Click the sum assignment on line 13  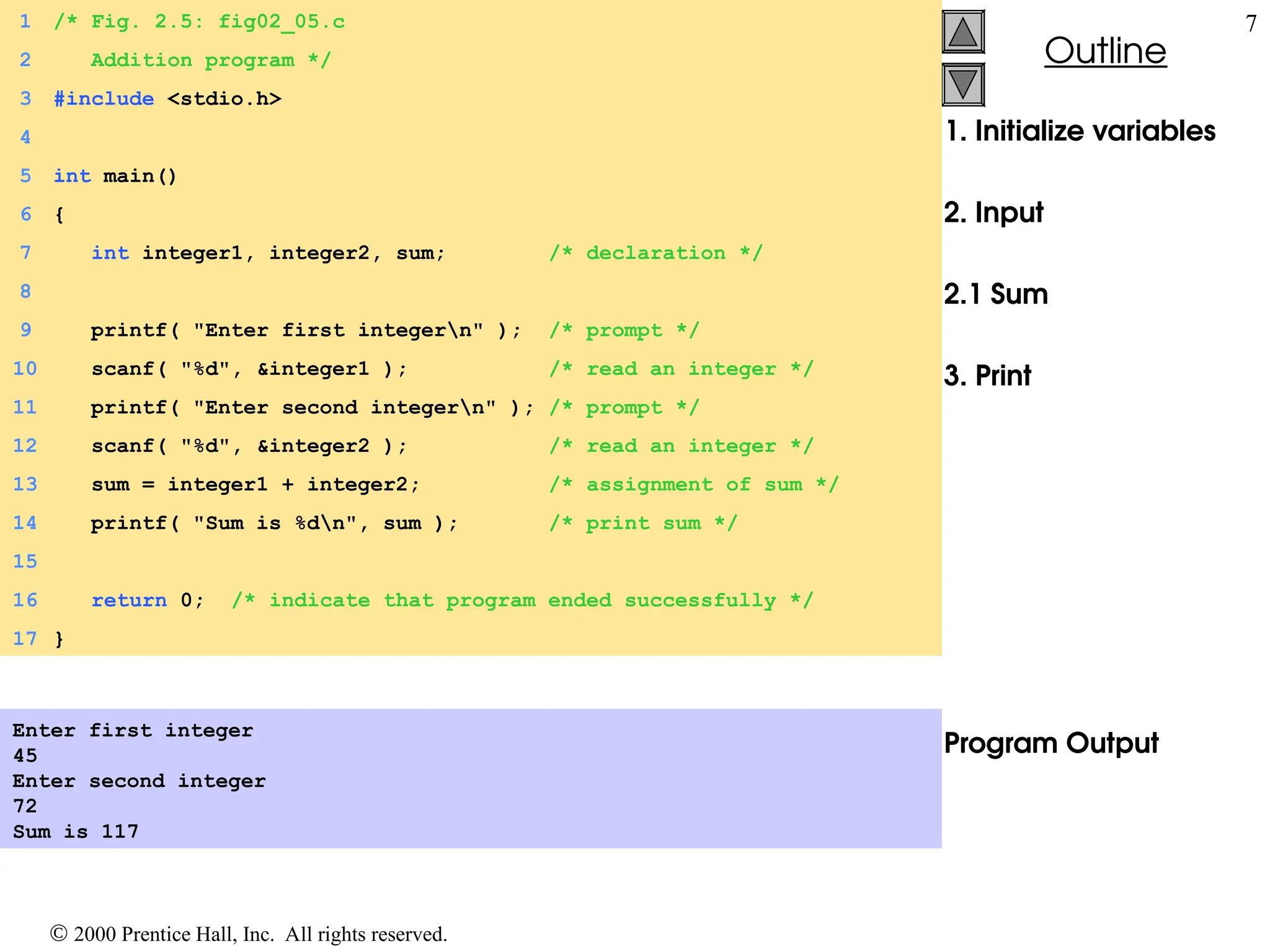pos(255,485)
